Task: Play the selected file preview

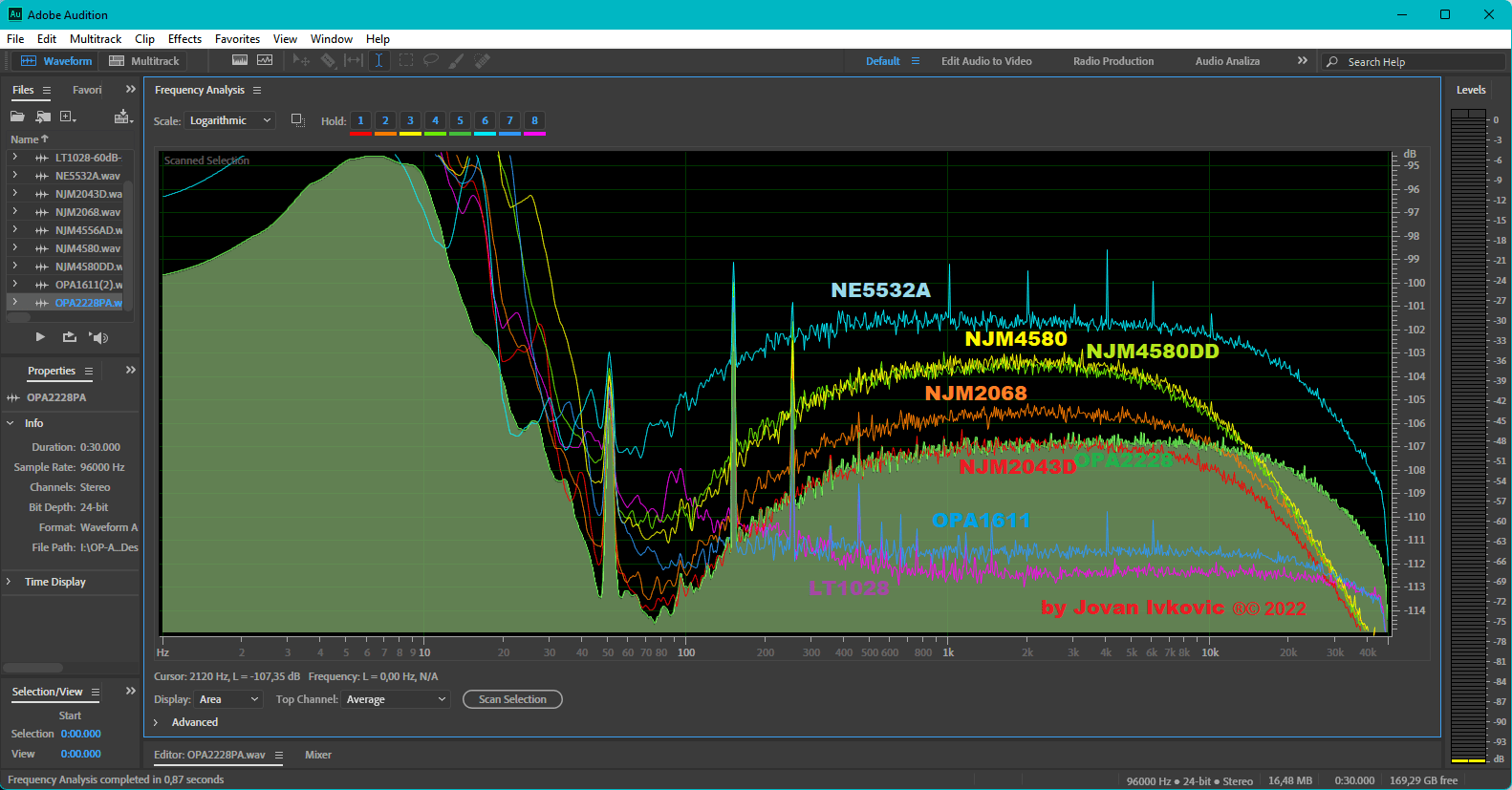Action: [x=40, y=337]
